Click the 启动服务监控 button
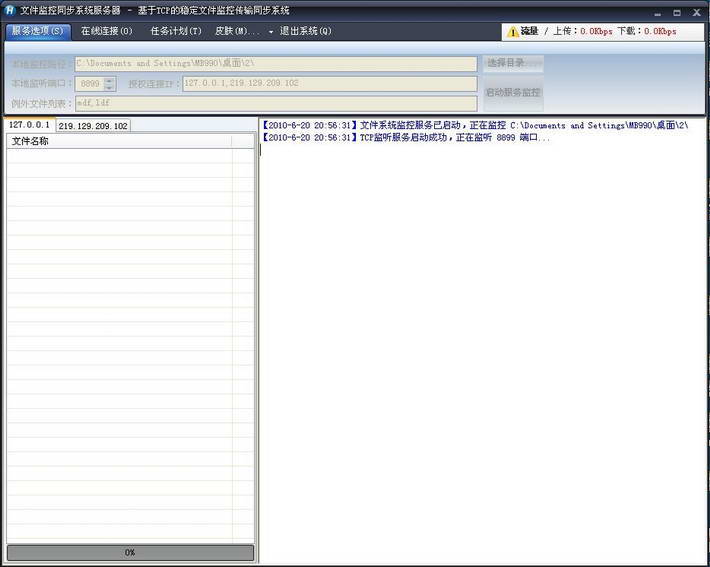This screenshot has width=710, height=567. 513,93
